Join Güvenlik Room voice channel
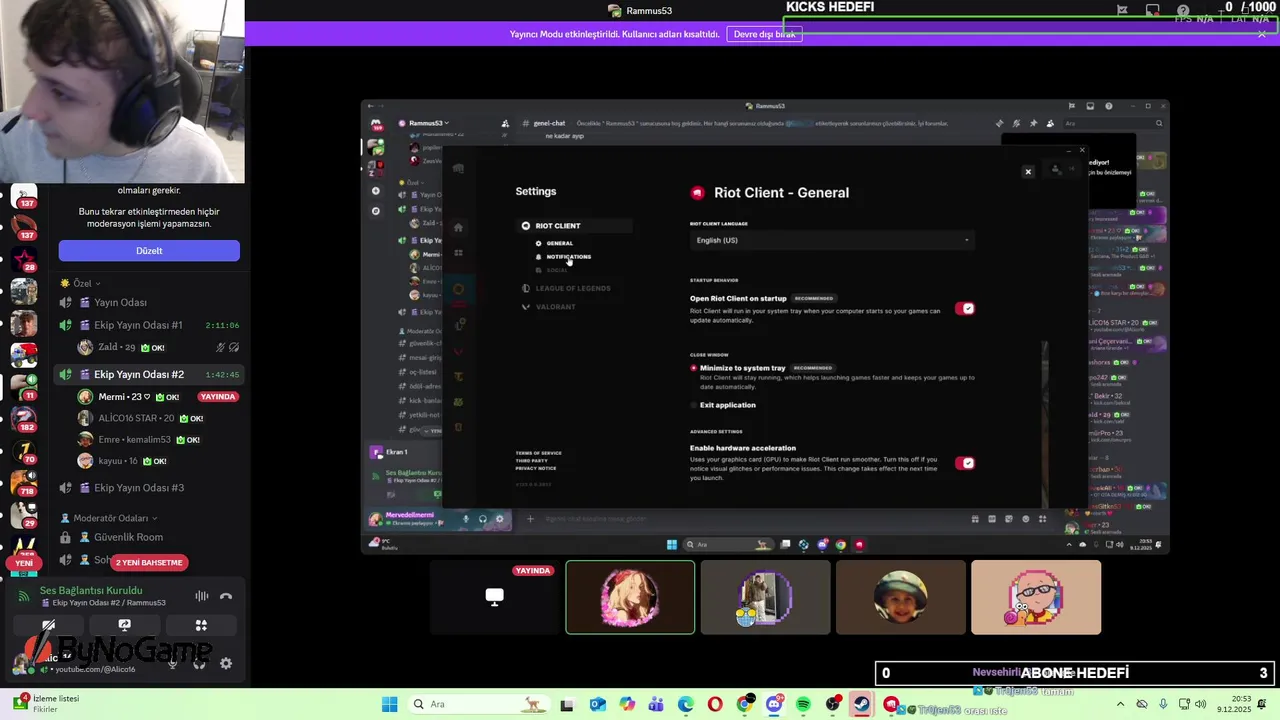This screenshot has width=1280, height=720. [149, 537]
